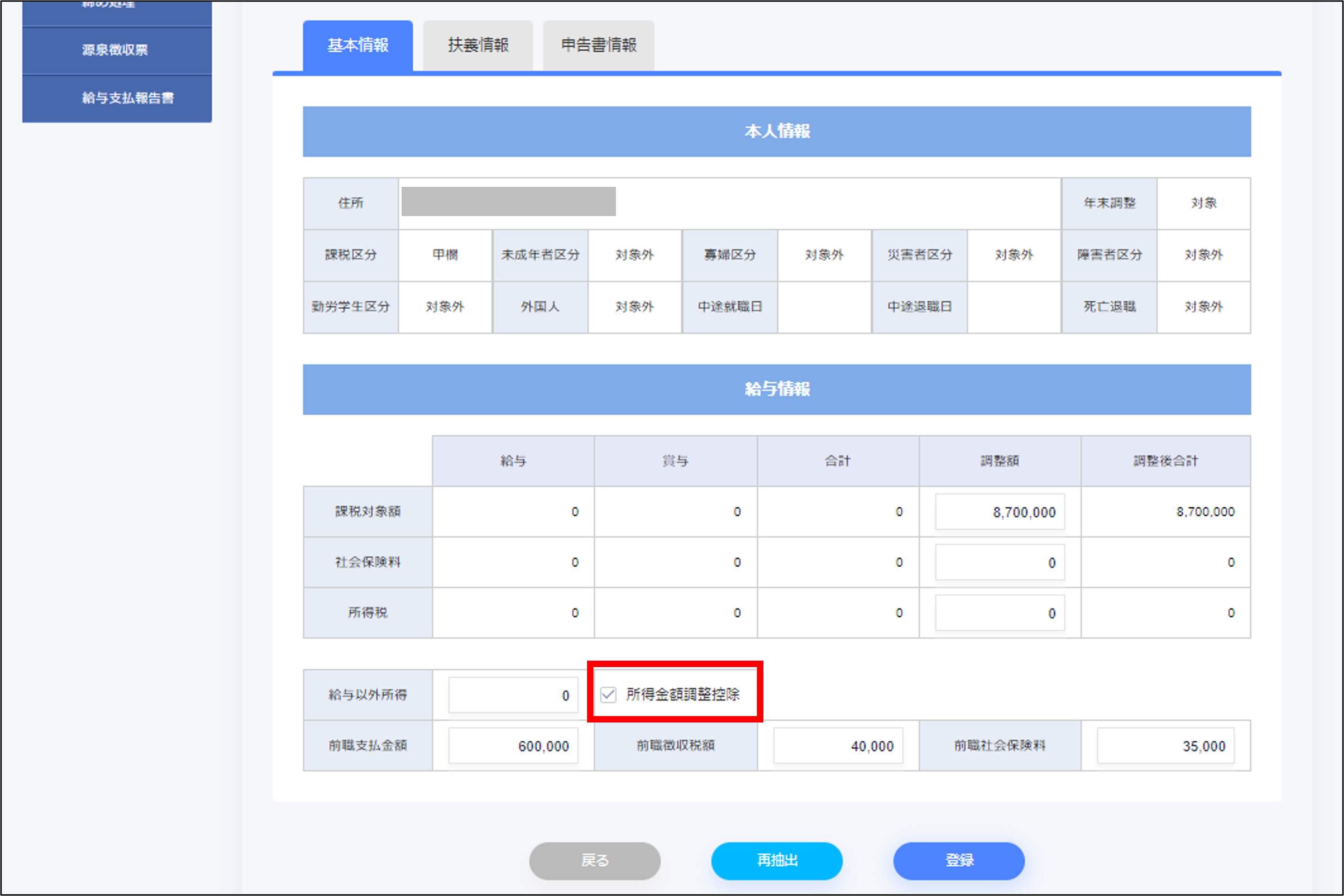Screen dimensions: 1344x896
Task: Click the 中途退職日 label cell
Action: 920,307
